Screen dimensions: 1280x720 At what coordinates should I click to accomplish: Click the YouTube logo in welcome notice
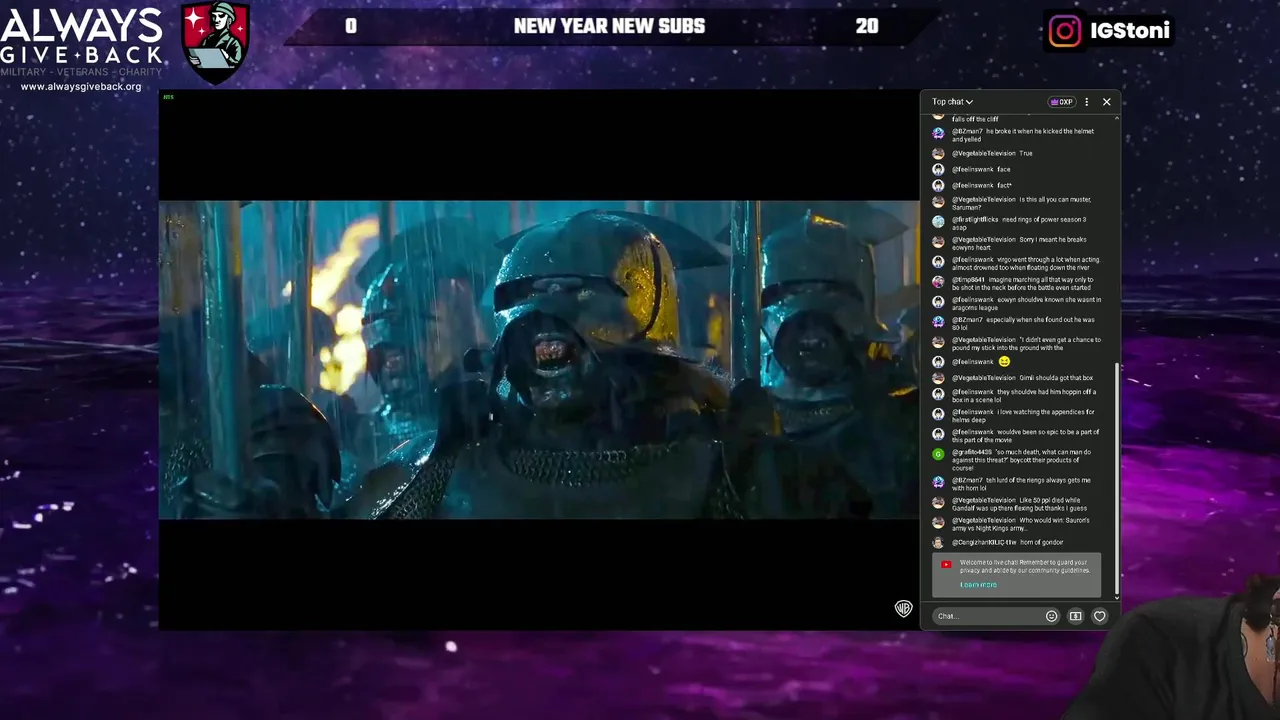tap(946, 564)
